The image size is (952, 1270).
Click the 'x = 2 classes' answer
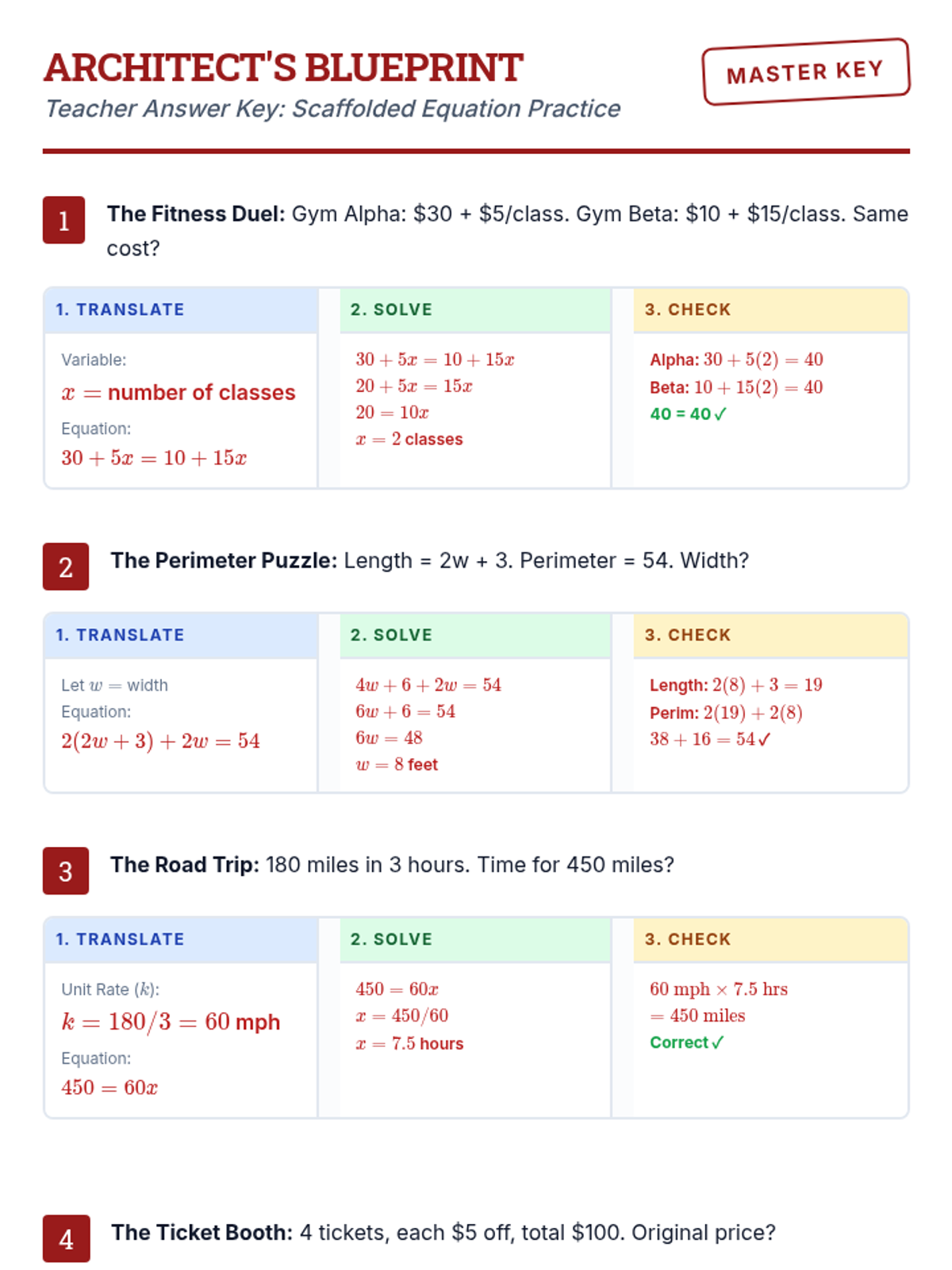coord(409,439)
